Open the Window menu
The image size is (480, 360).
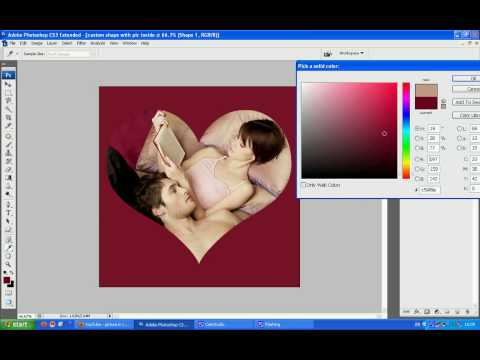[x=129, y=43]
